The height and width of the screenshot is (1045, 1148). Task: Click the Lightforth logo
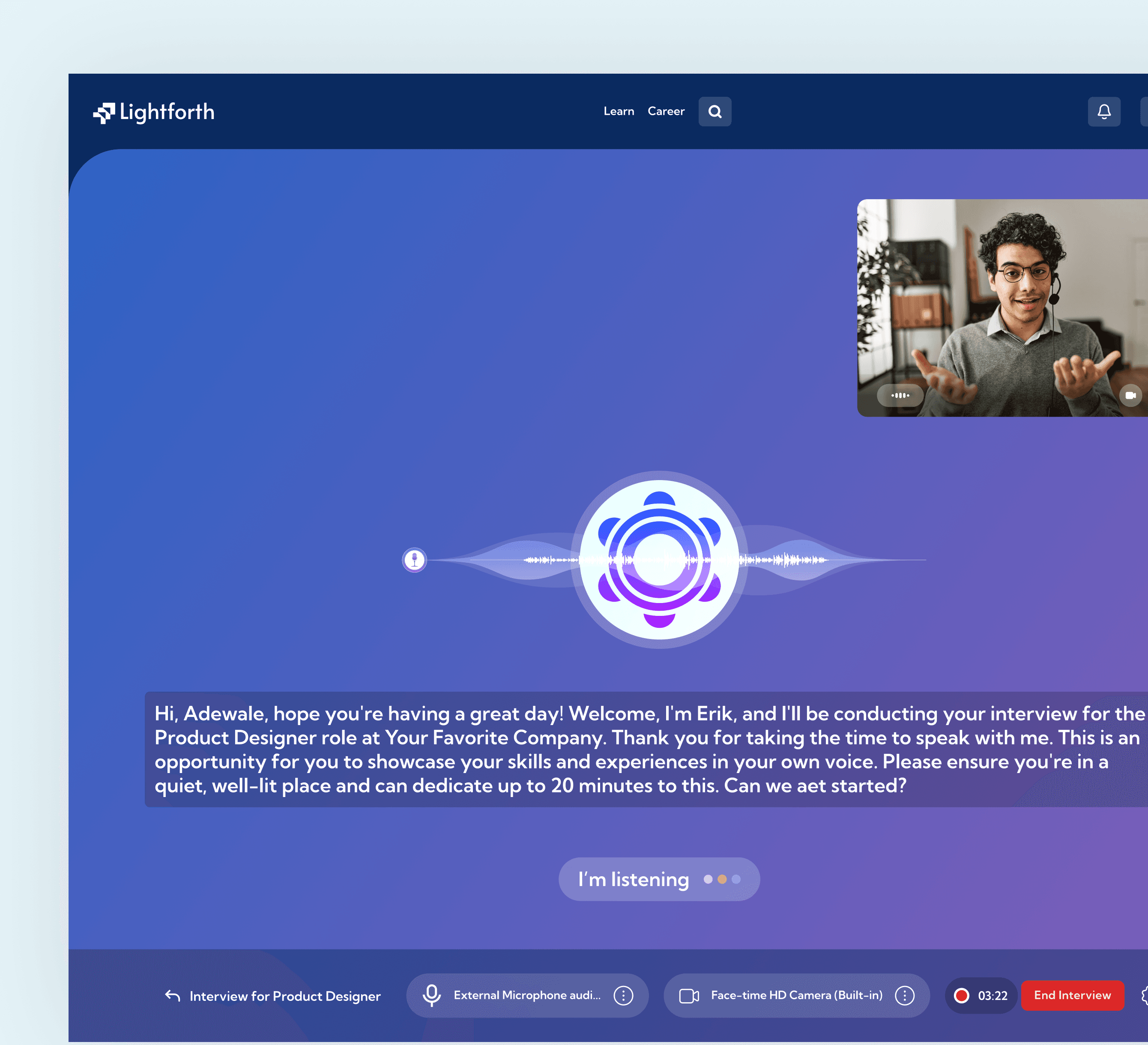point(154,112)
